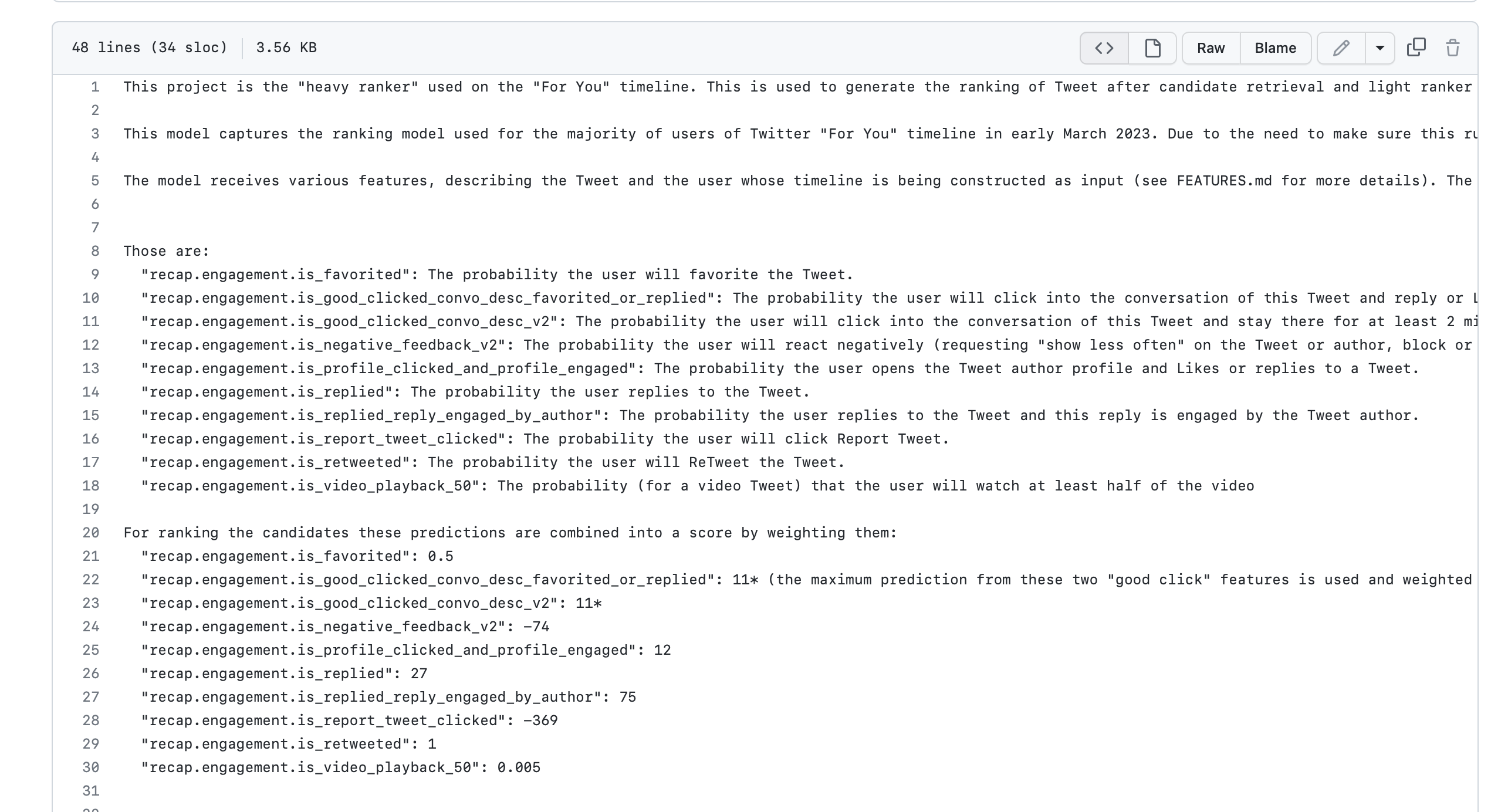This screenshot has height=812, width=1508.
Task: Open the Raw file view
Action: [x=1211, y=48]
